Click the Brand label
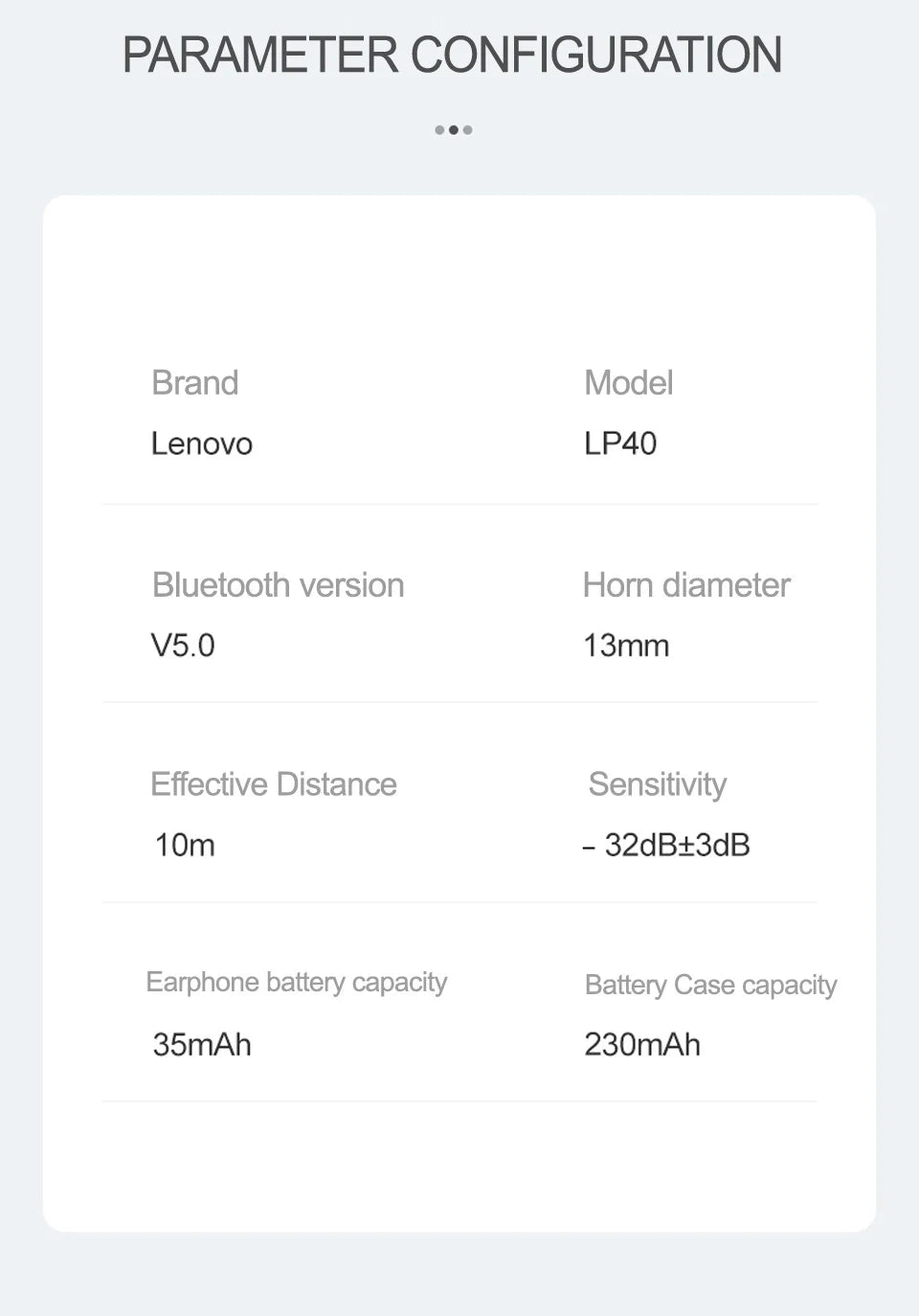The height and width of the screenshot is (1316, 919). [x=195, y=383]
